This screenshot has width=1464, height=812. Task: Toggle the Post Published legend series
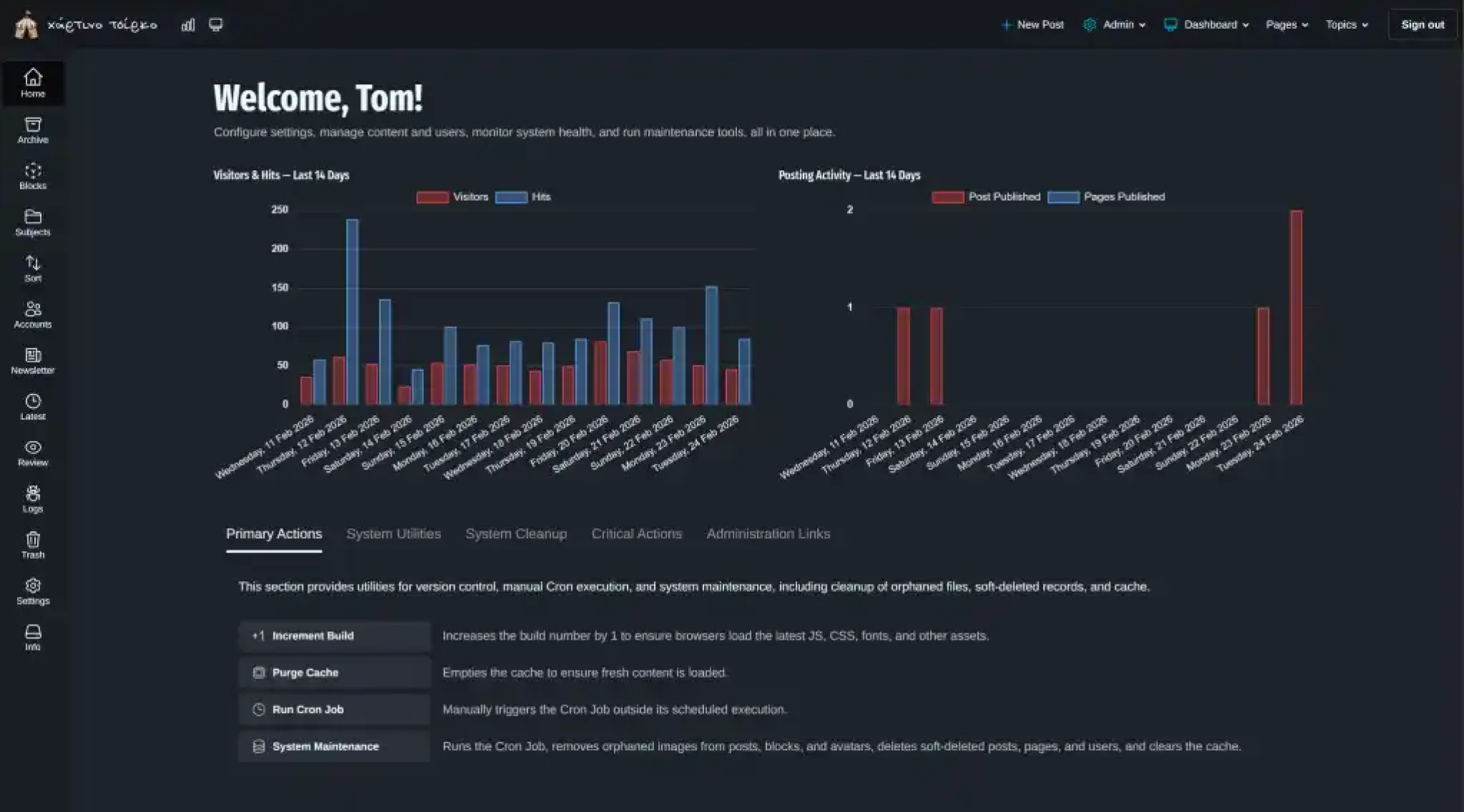986,197
